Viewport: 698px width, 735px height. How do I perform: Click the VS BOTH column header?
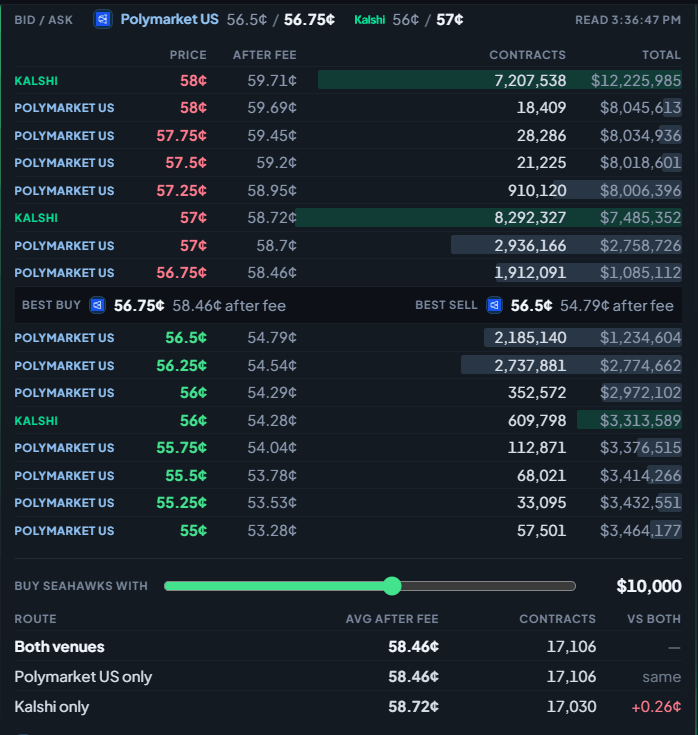654,619
